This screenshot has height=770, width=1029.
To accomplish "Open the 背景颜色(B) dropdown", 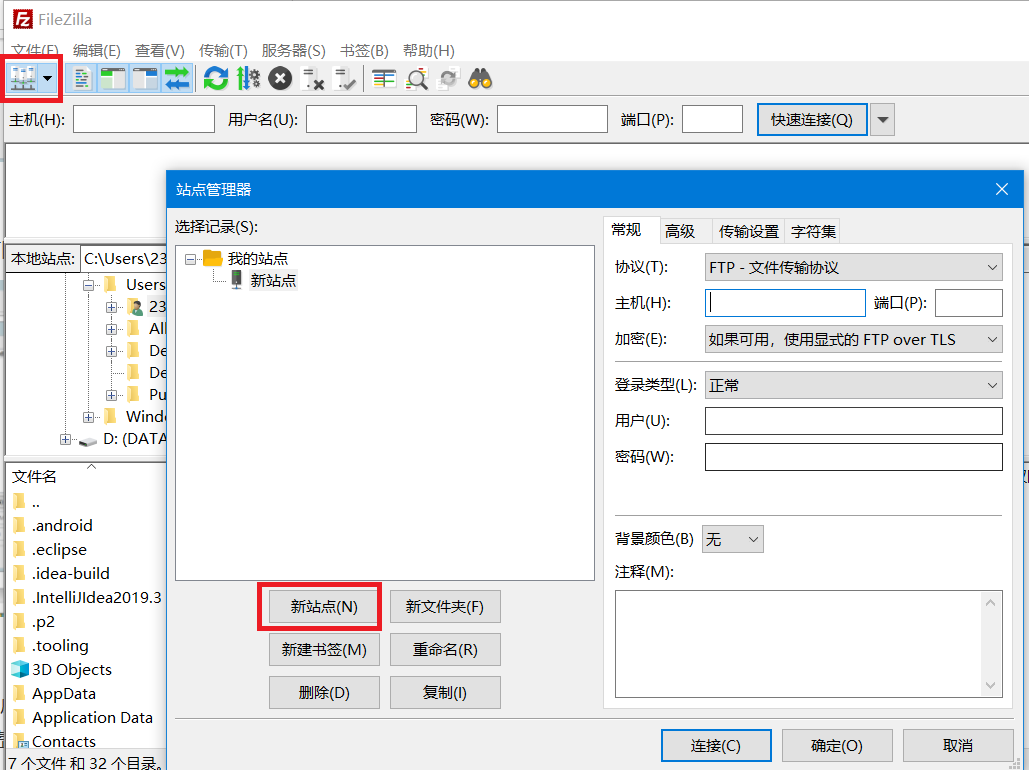I will point(732,540).
